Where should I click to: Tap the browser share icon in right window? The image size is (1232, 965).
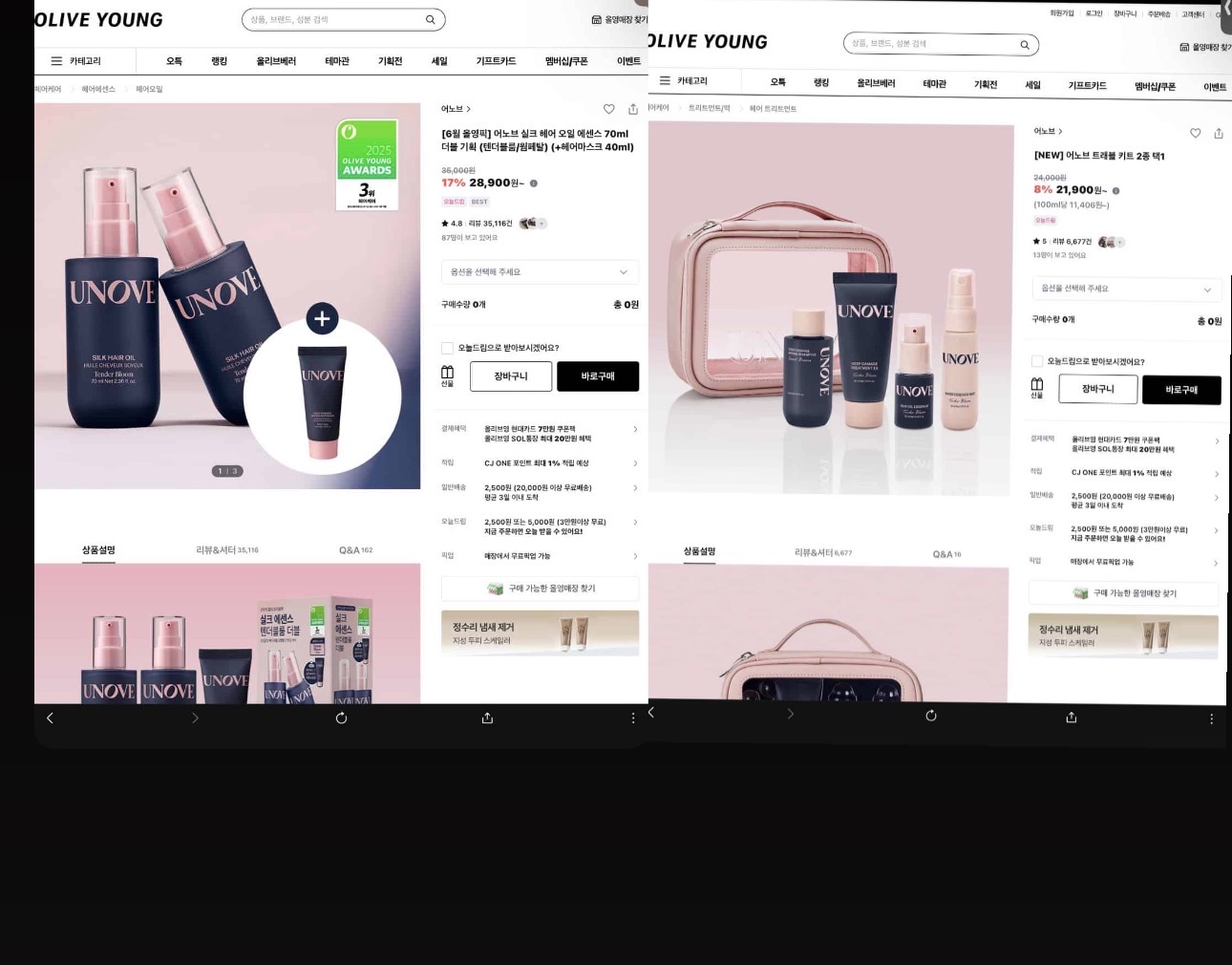point(1072,718)
